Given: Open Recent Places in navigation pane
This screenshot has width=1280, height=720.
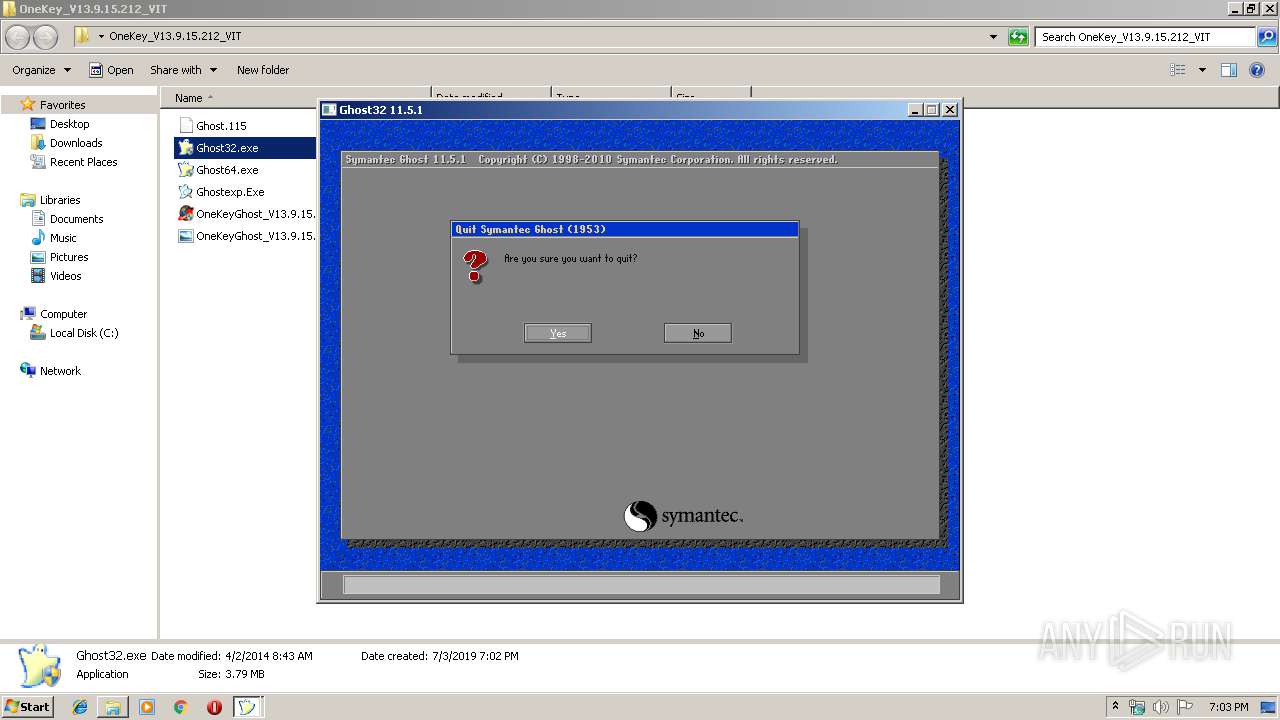Looking at the screenshot, I should pos(83,162).
